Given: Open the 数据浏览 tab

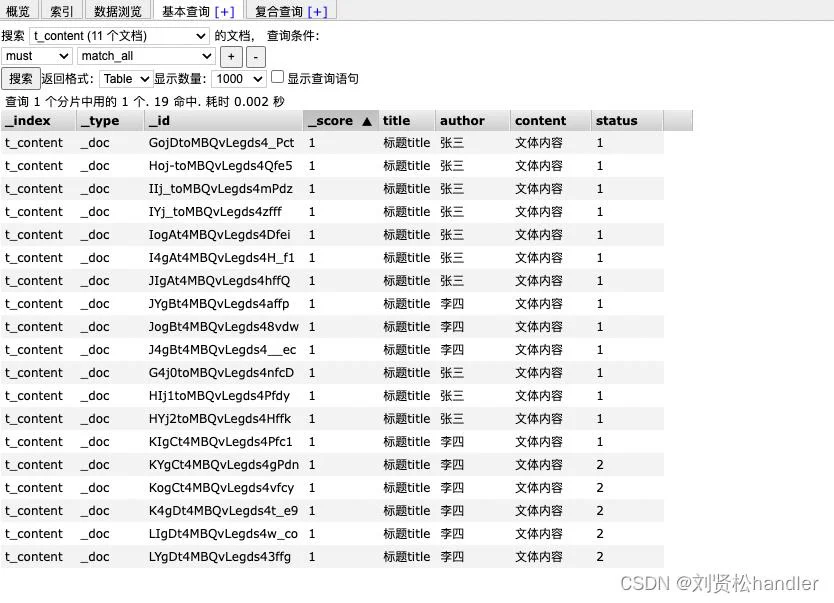Looking at the screenshot, I should pyautogui.click(x=118, y=11).
